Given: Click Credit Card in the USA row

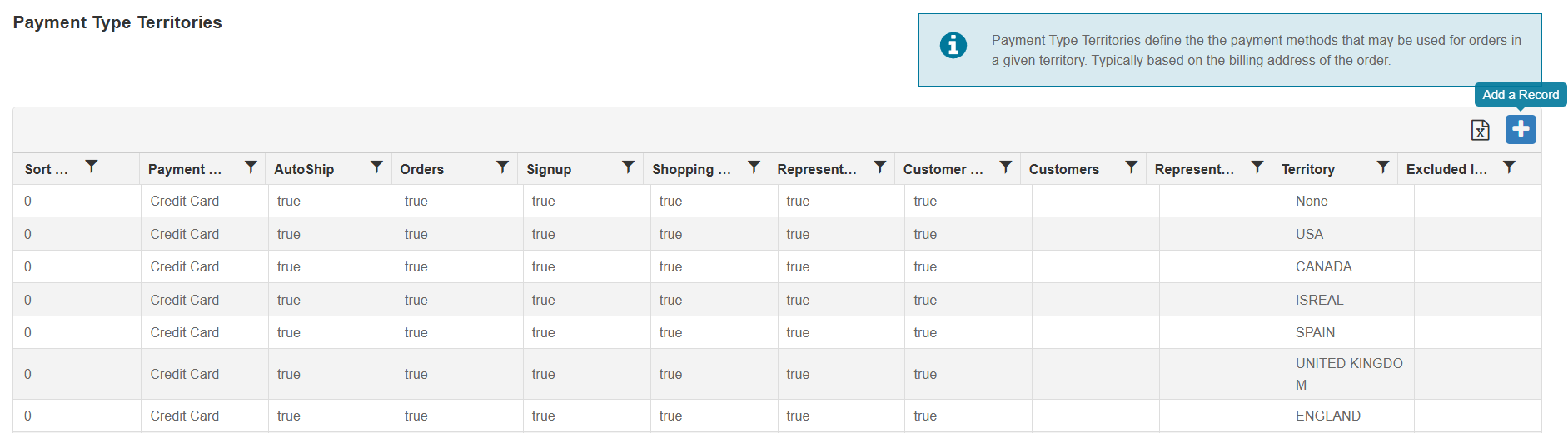Looking at the screenshot, I should click(185, 234).
